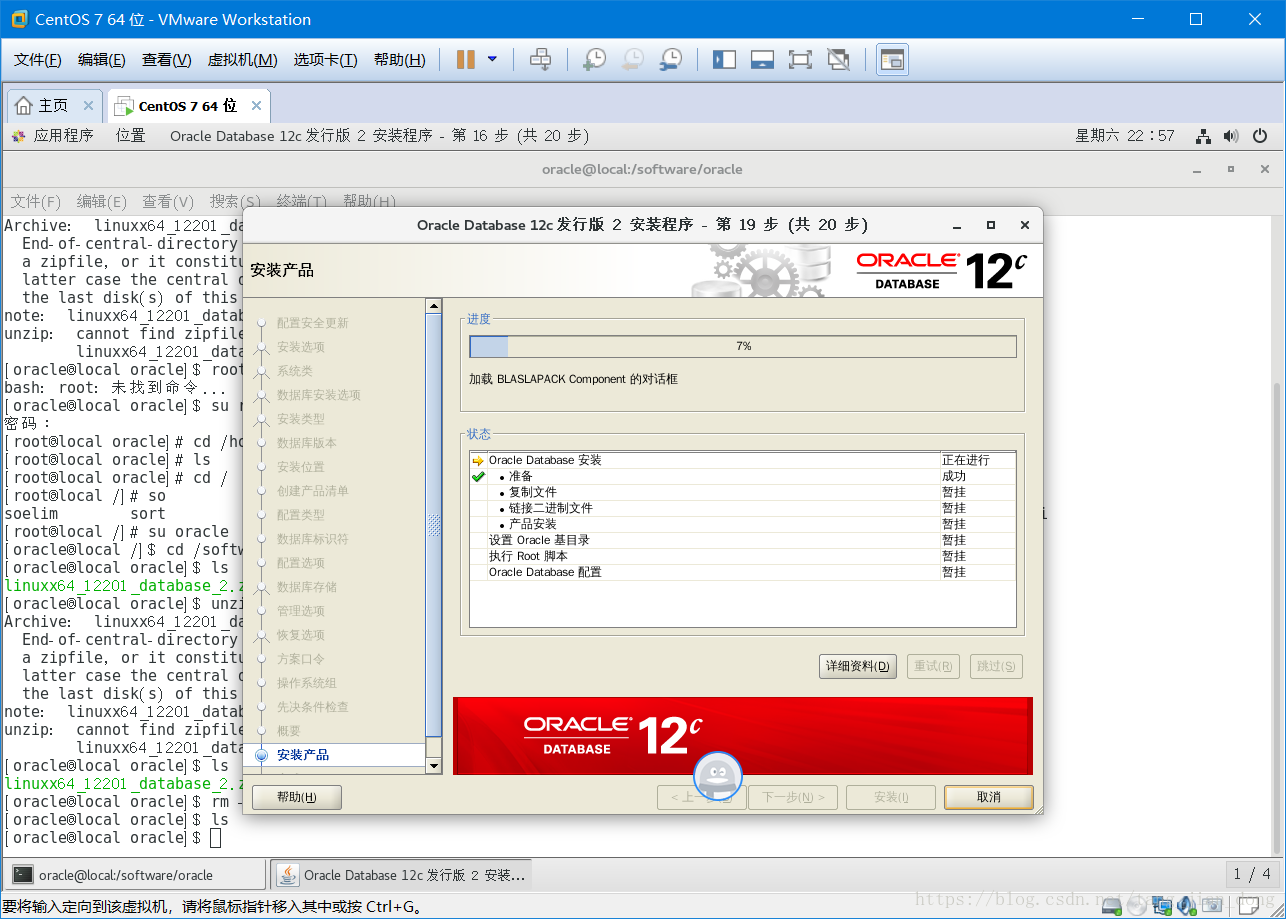Select the 配置安全更新 step in the sidebar
The image size is (1286, 919).
[312, 323]
